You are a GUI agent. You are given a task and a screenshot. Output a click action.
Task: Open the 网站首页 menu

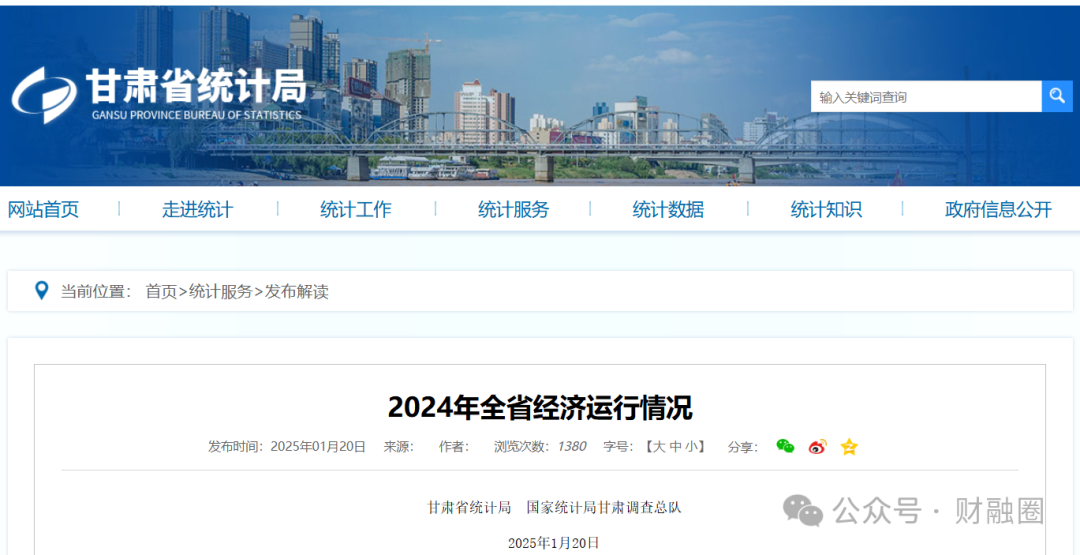[43, 209]
